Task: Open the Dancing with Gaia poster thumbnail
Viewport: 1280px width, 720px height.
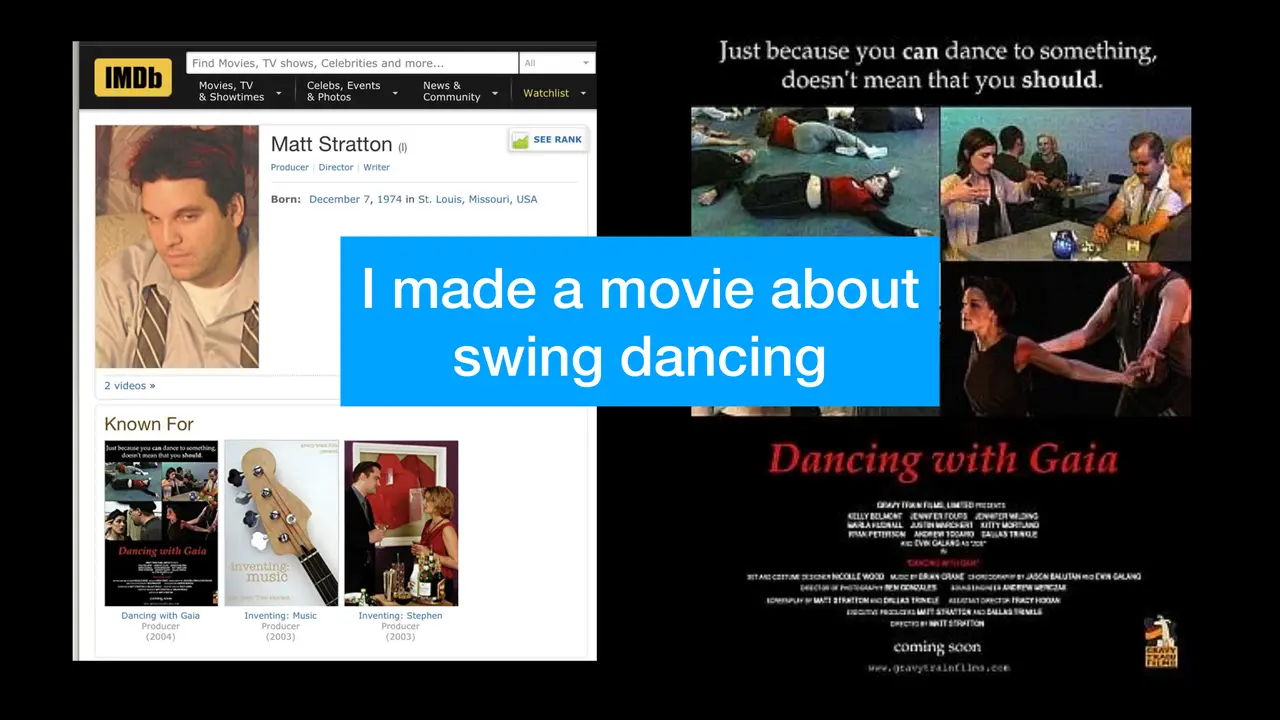Action: click(x=161, y=523)
